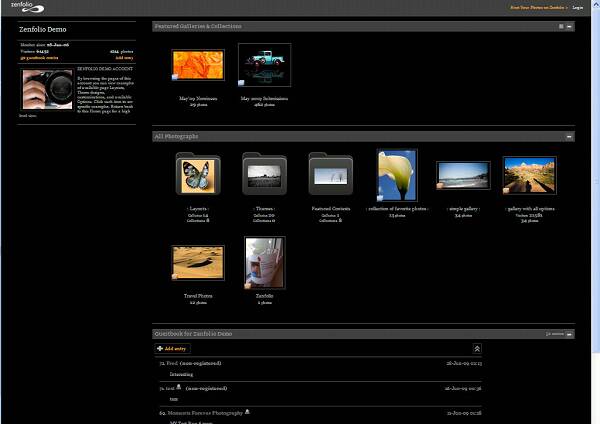Click collection of favorite photos label
Viewport: 600px width, 424px height.
(x=397, y=209)
